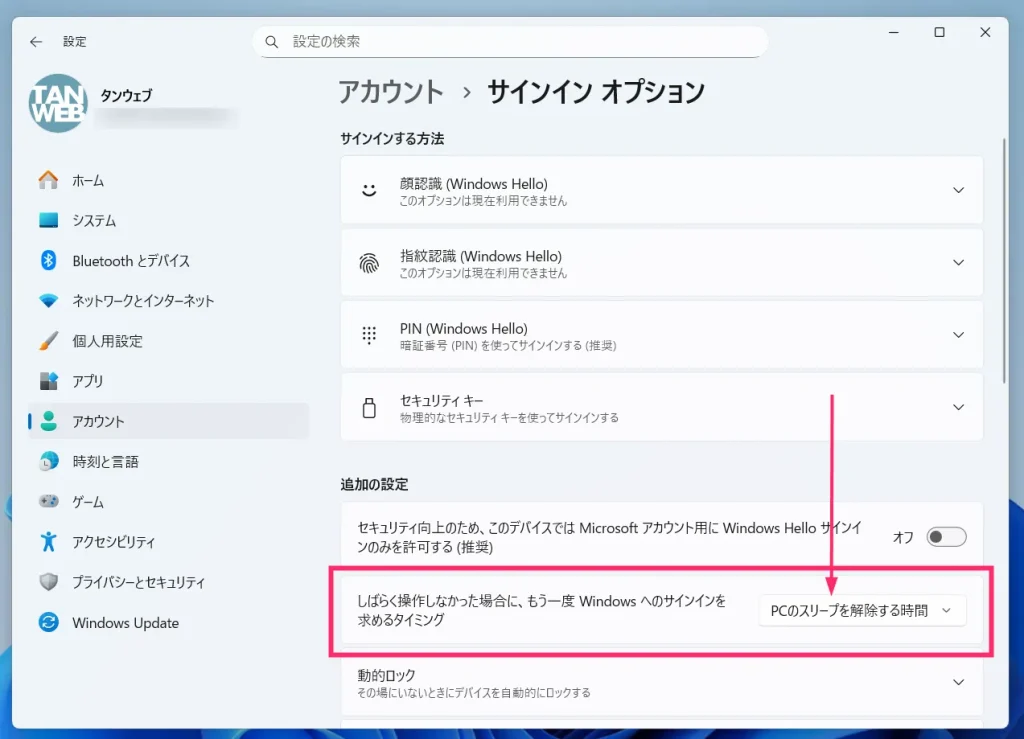Image resolution: width=1024 pixels, height=739 pixels.
Task: Click the アカウント breadcrumb link
Action: [391, 92]
